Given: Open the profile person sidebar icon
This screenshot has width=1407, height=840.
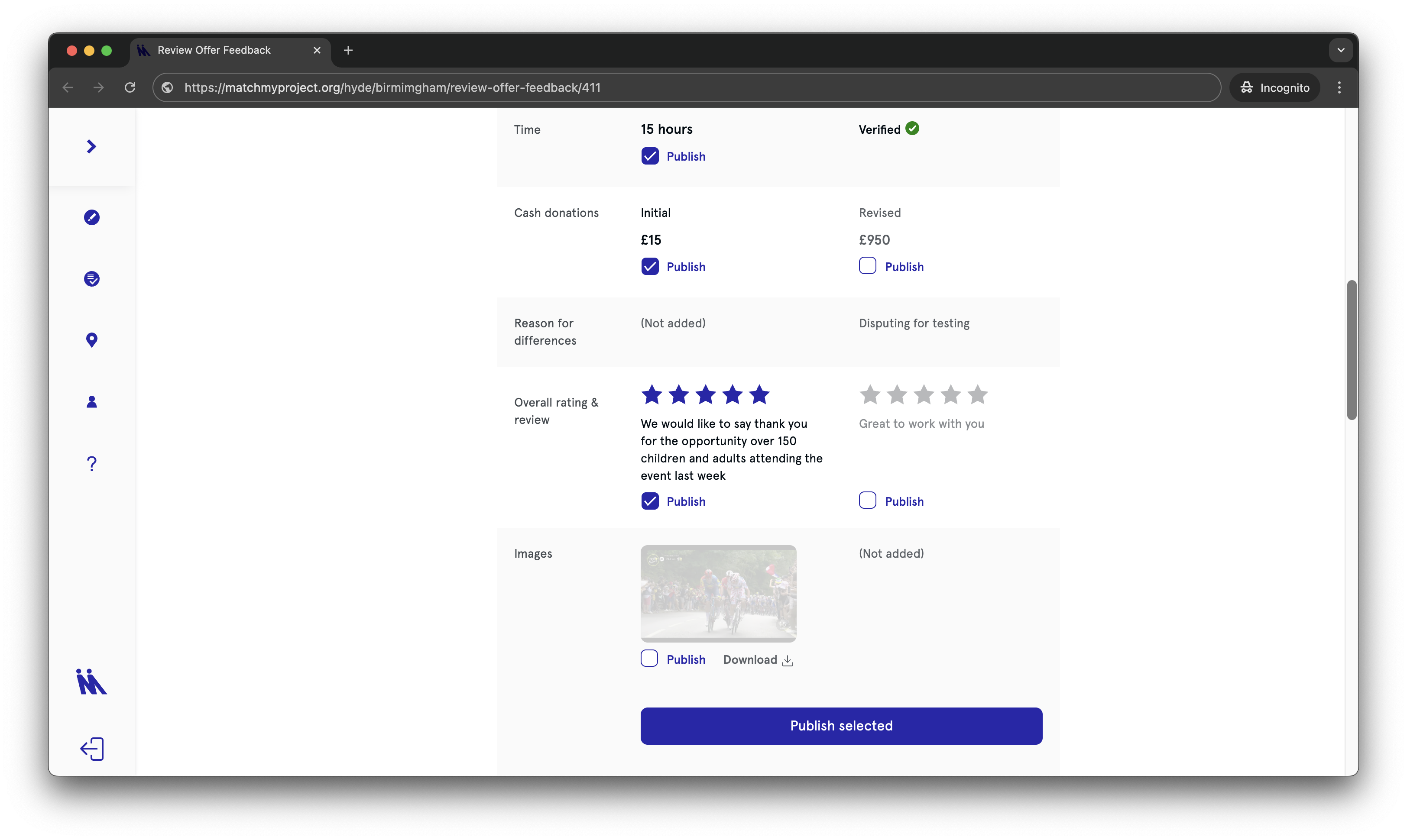Looking at the screenshot, I should (x=92, y=402).
